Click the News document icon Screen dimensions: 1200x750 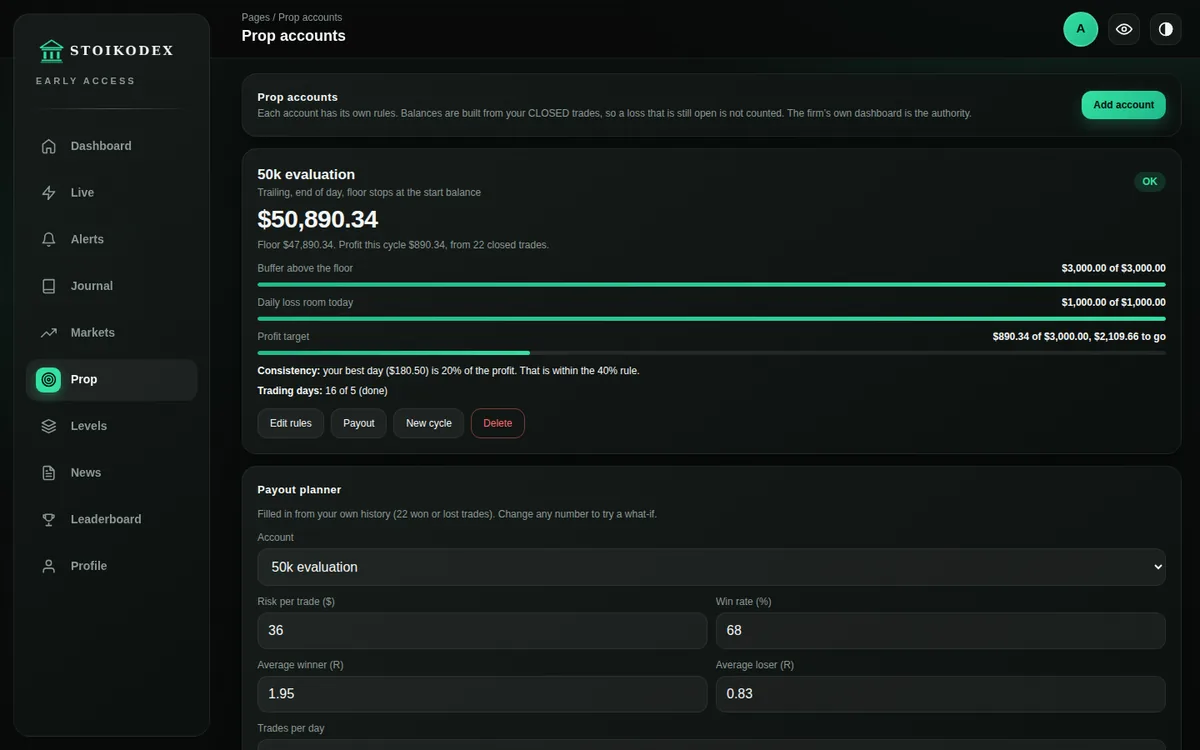click(48, 473)
